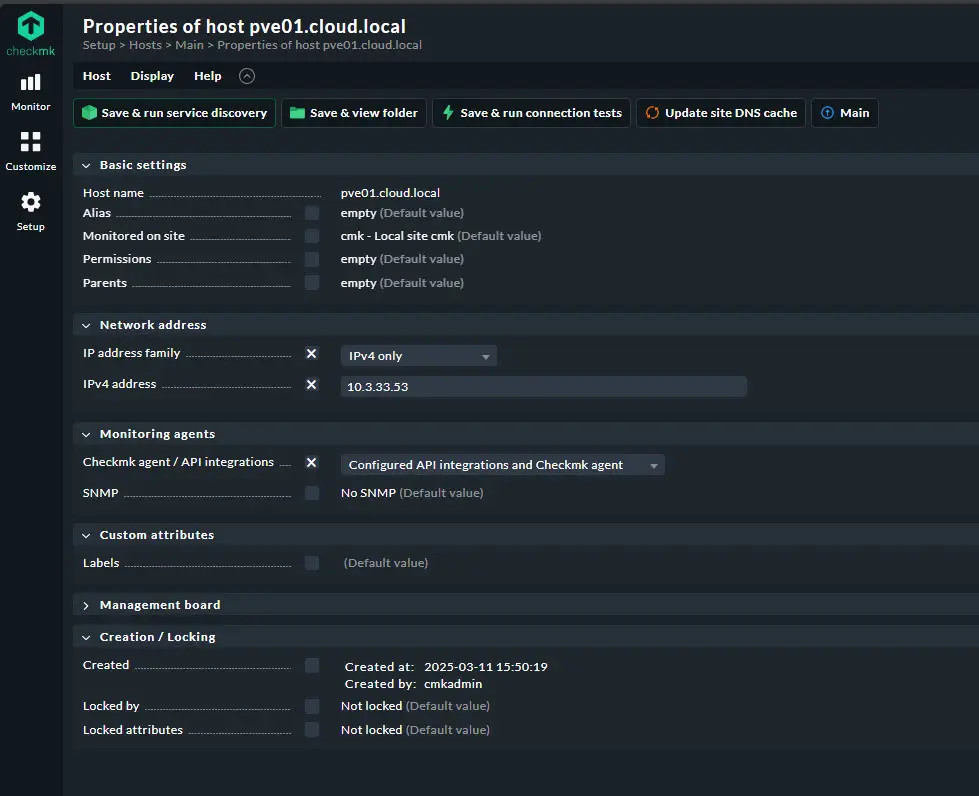The height and width of the screenshot is (796, 979).
Task: Open the IP address family dropdown
Action: click(418, 356)
